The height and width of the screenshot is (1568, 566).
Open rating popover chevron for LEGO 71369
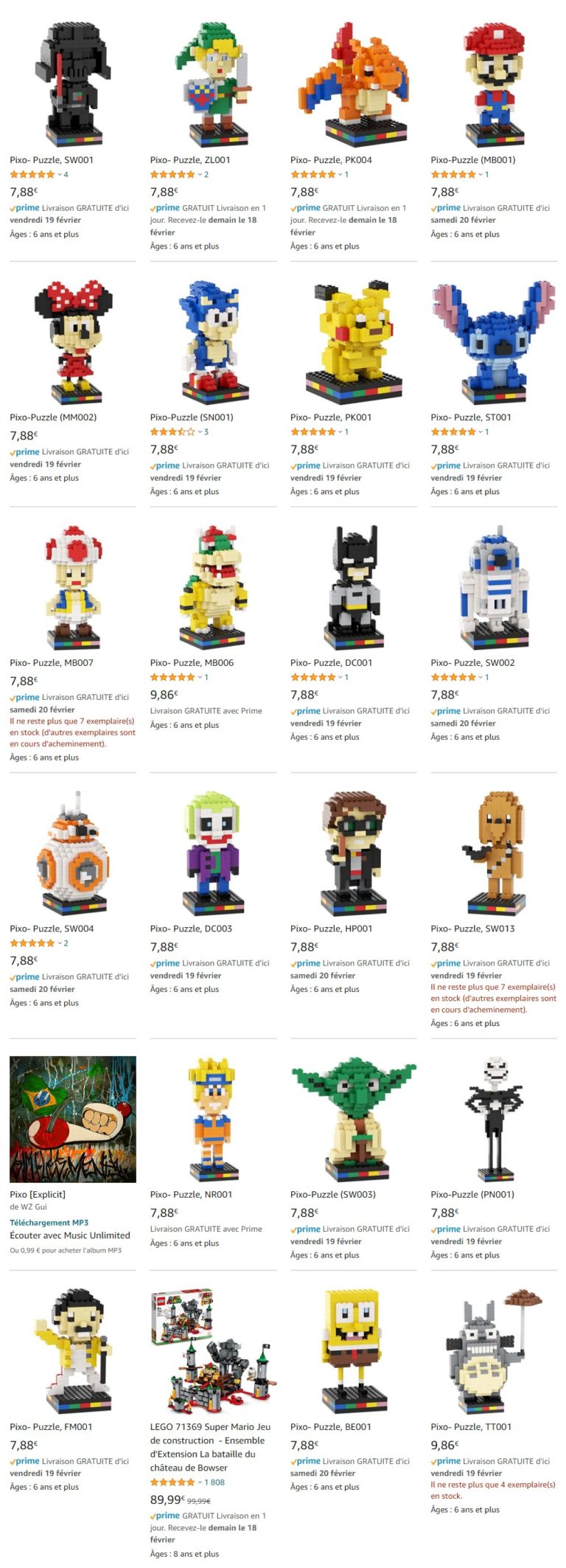click(x=200, y=1482)
